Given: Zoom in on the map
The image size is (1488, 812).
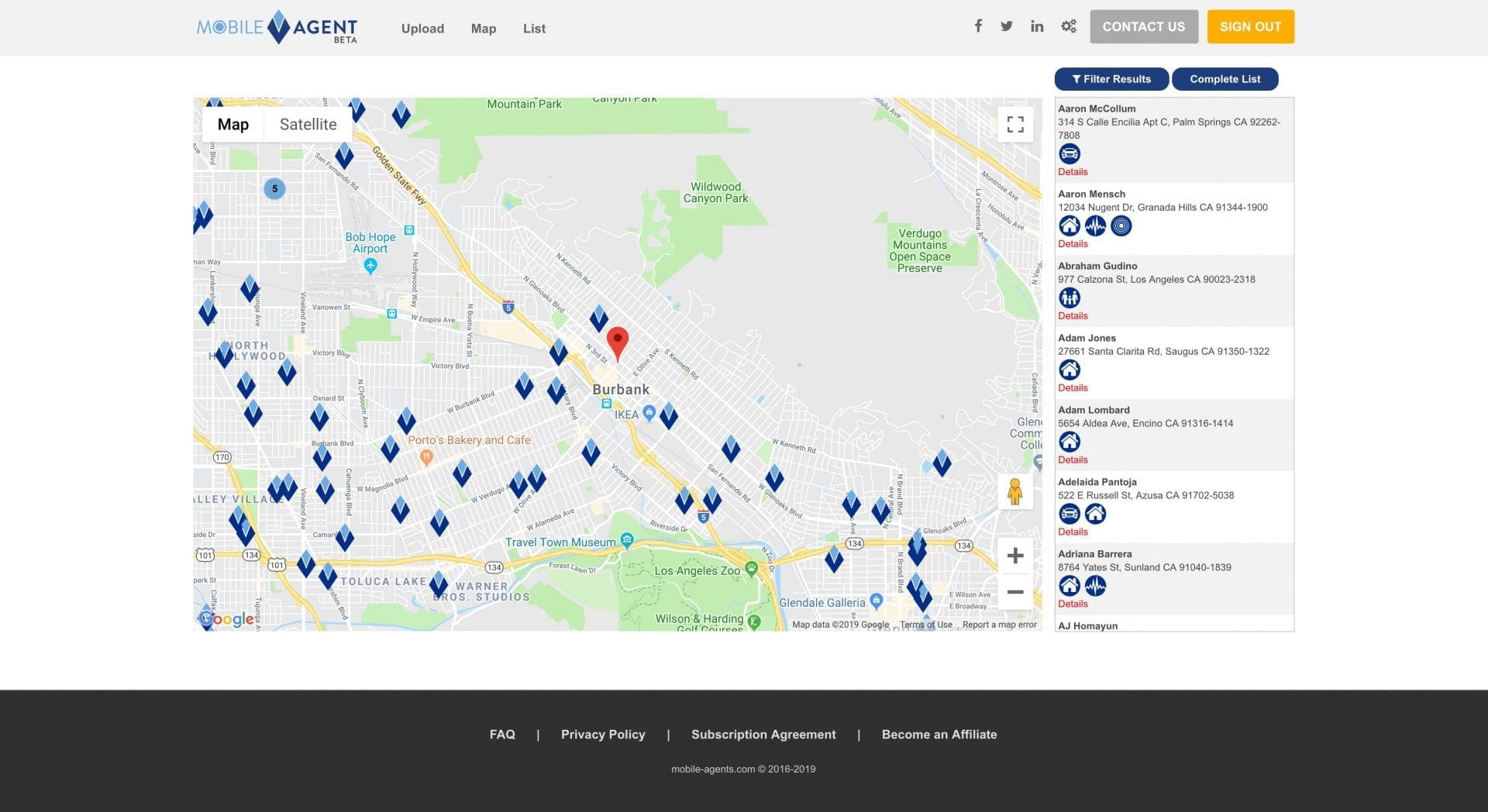Looking at the screenshot, I should tap(1014, 556).
